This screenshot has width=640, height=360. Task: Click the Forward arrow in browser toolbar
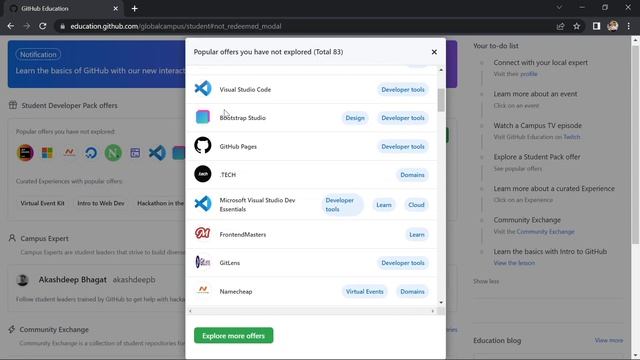(27, 26)
